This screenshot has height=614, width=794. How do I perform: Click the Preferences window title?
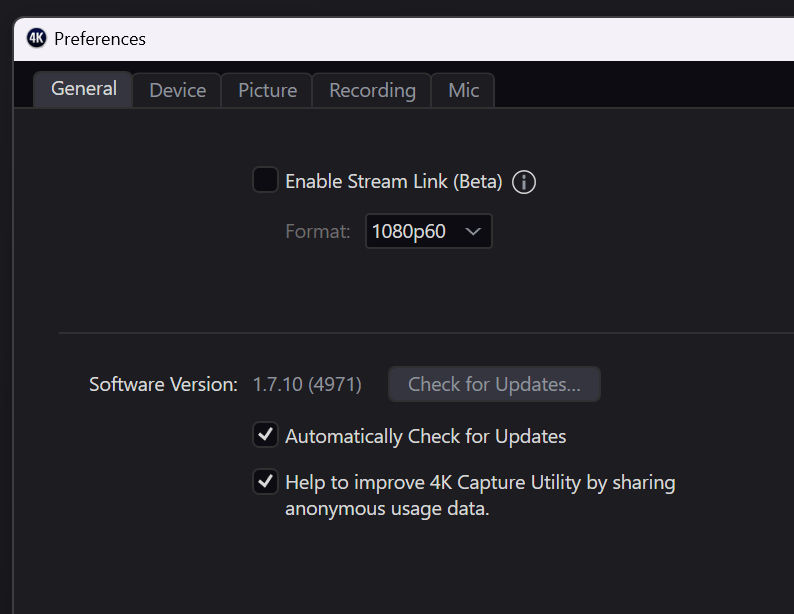(x=100, y=39)
